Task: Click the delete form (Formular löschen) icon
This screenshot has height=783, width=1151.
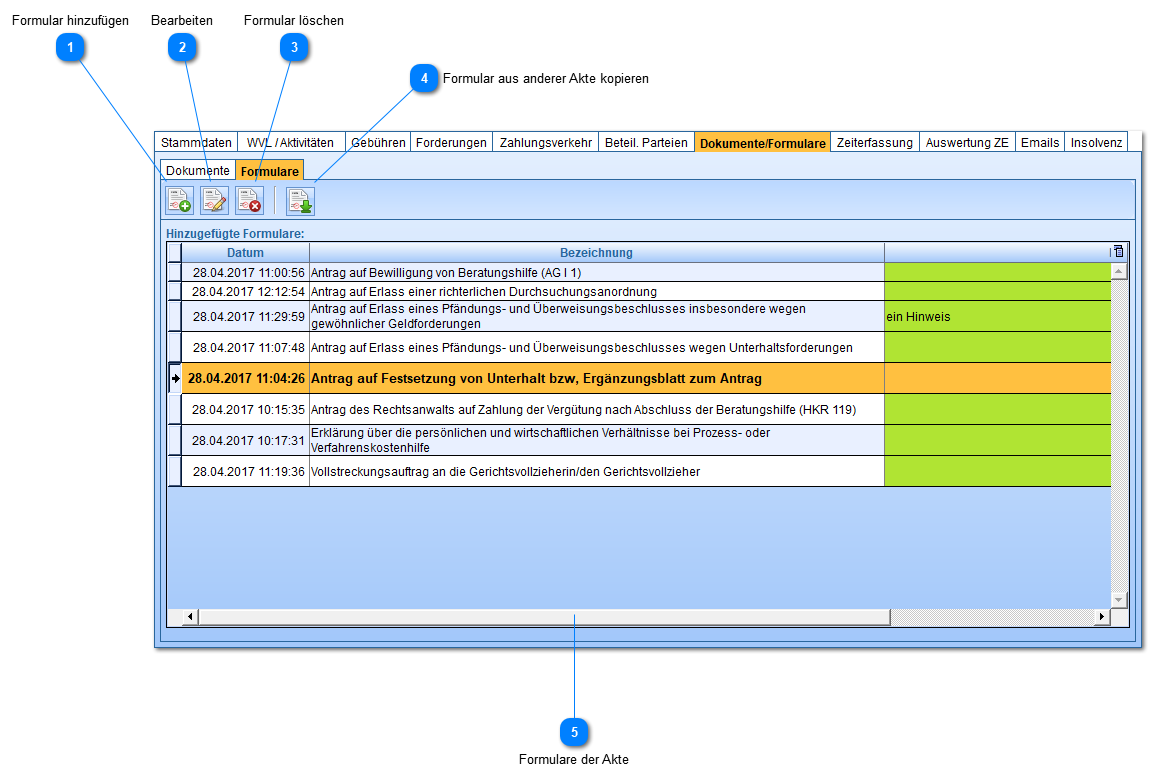Action: tap(249, 201)
